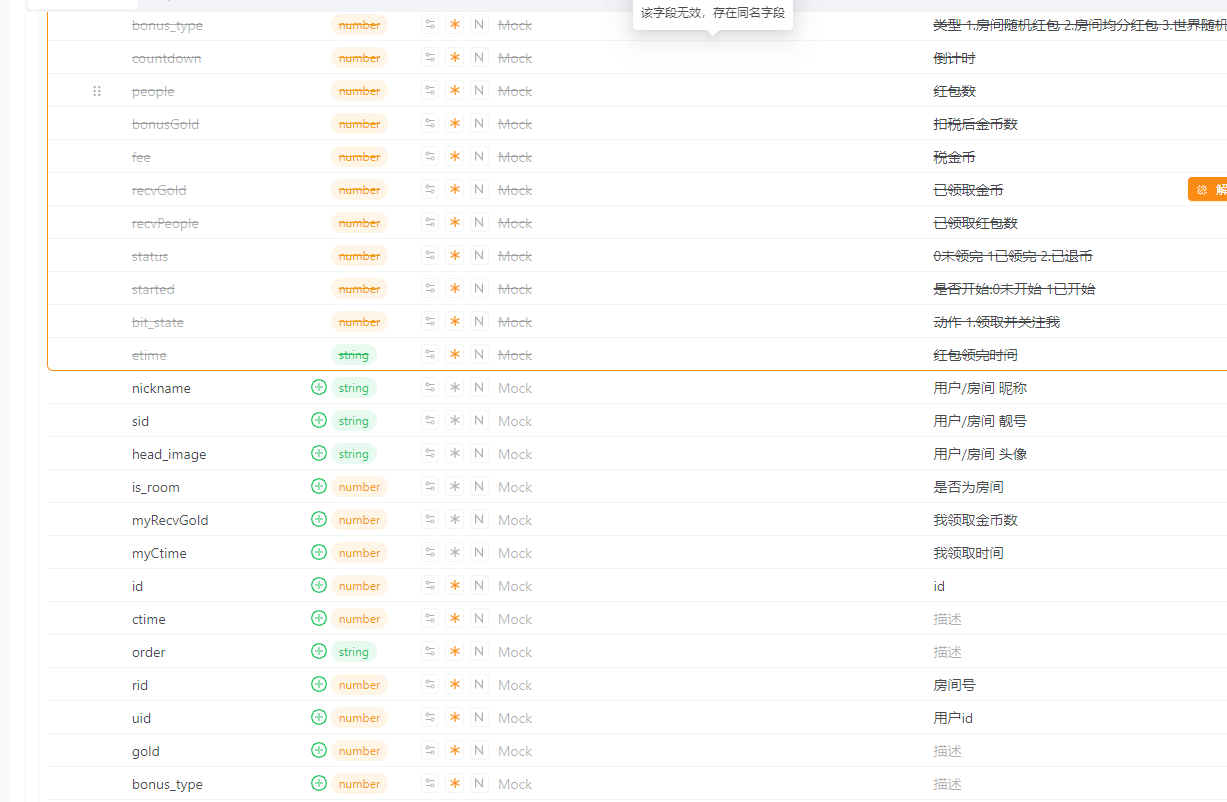Grab the drag handle beside people
This screenshot has width=1227, height=802.
[97, 90]
